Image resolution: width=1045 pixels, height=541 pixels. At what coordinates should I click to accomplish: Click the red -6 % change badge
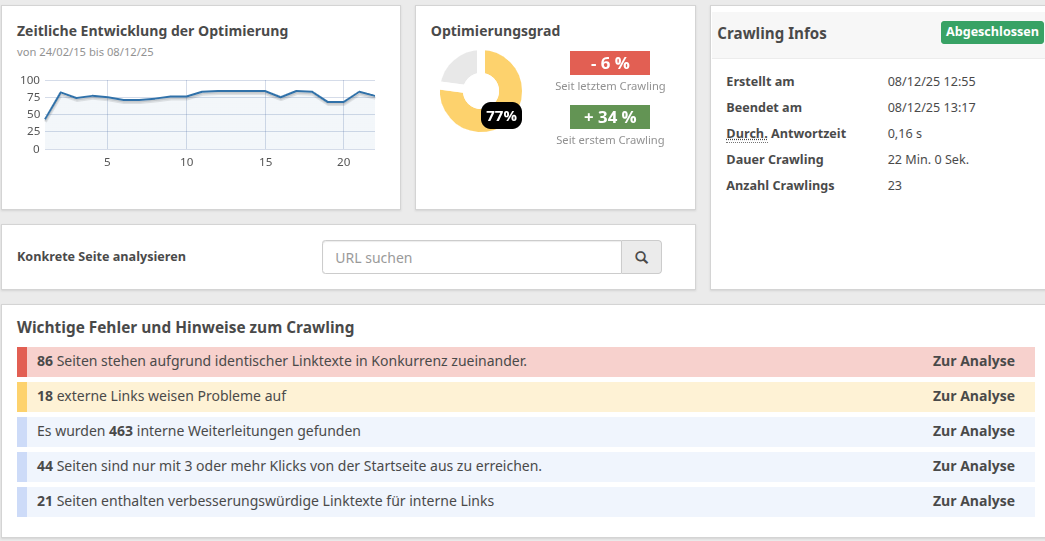(609, 63)
